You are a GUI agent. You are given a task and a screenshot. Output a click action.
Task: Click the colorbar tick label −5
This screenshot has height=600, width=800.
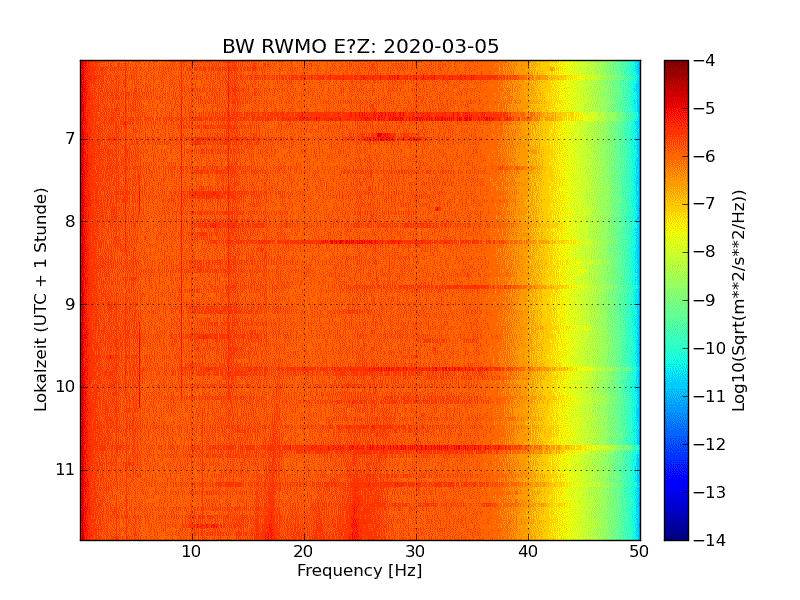(705, 108)
